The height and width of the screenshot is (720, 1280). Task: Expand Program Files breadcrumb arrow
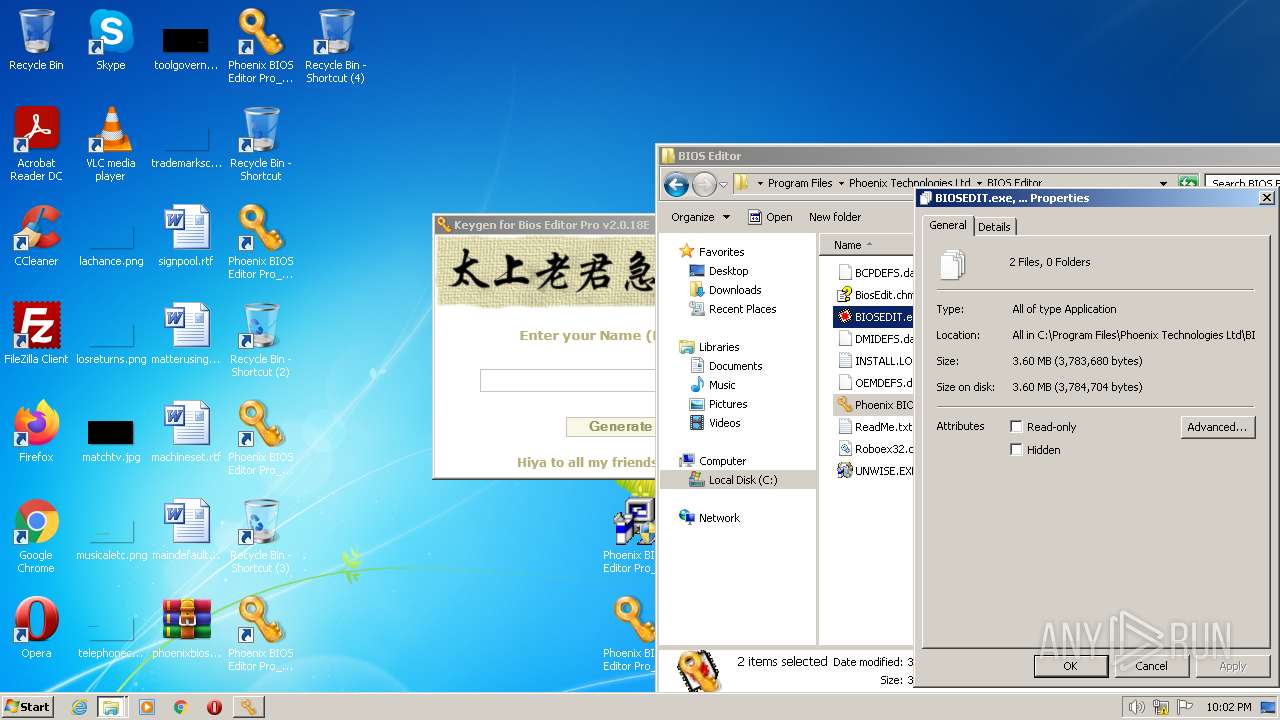click(x=841, y=184)
